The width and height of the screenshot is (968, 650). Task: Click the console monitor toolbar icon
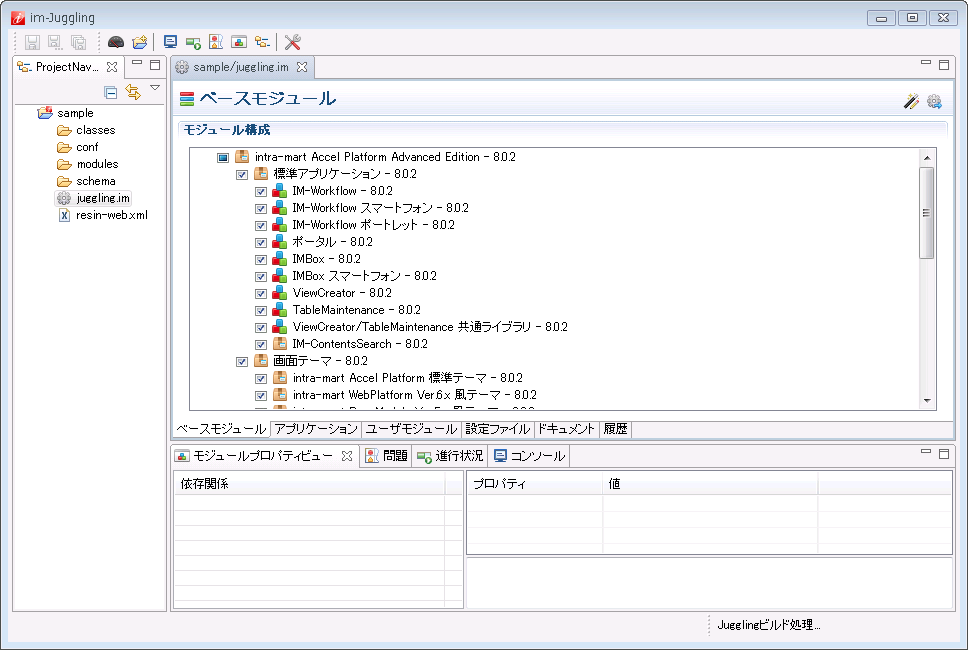[170, 42]
